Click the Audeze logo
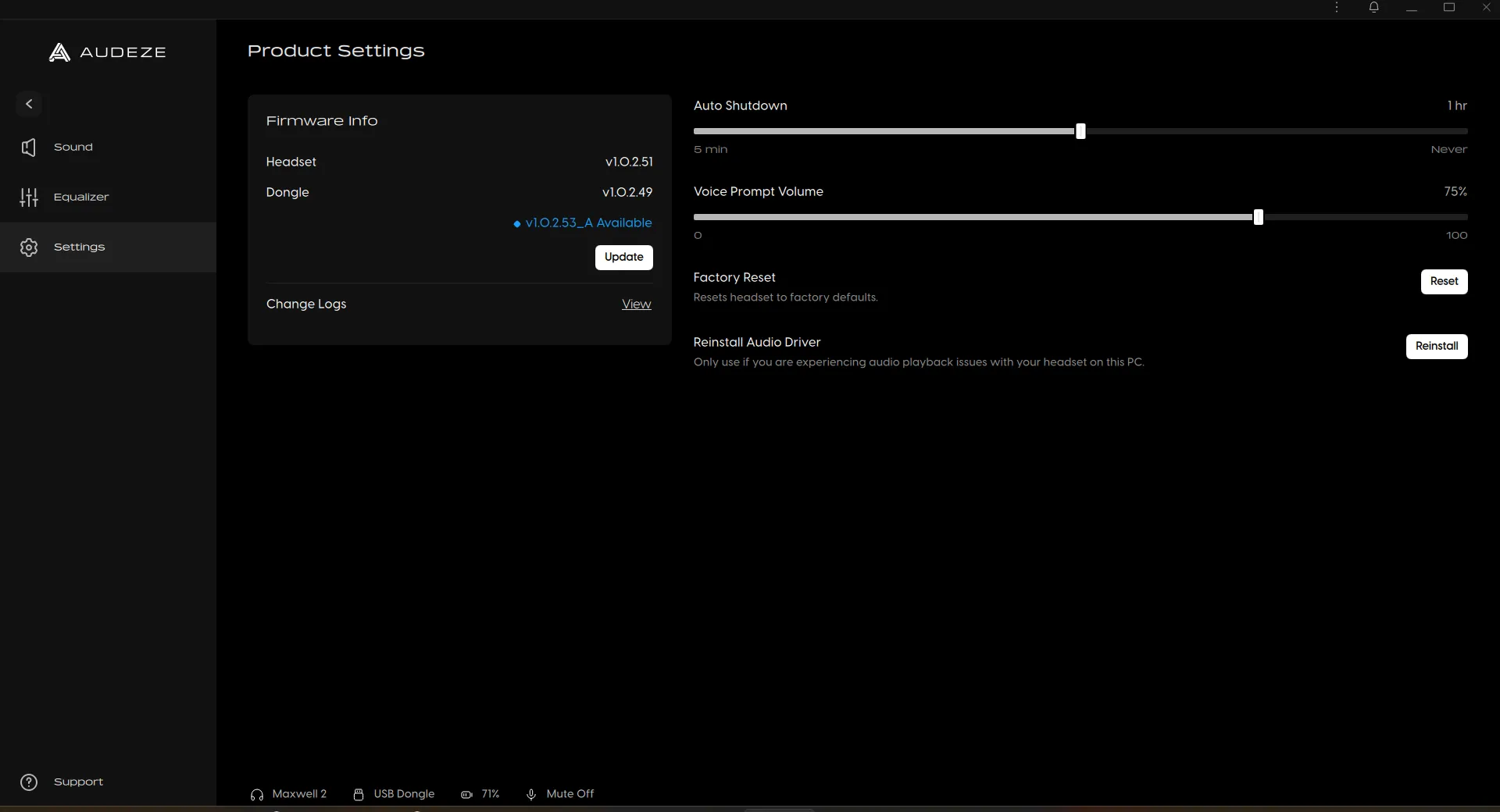 click(108, 52)
